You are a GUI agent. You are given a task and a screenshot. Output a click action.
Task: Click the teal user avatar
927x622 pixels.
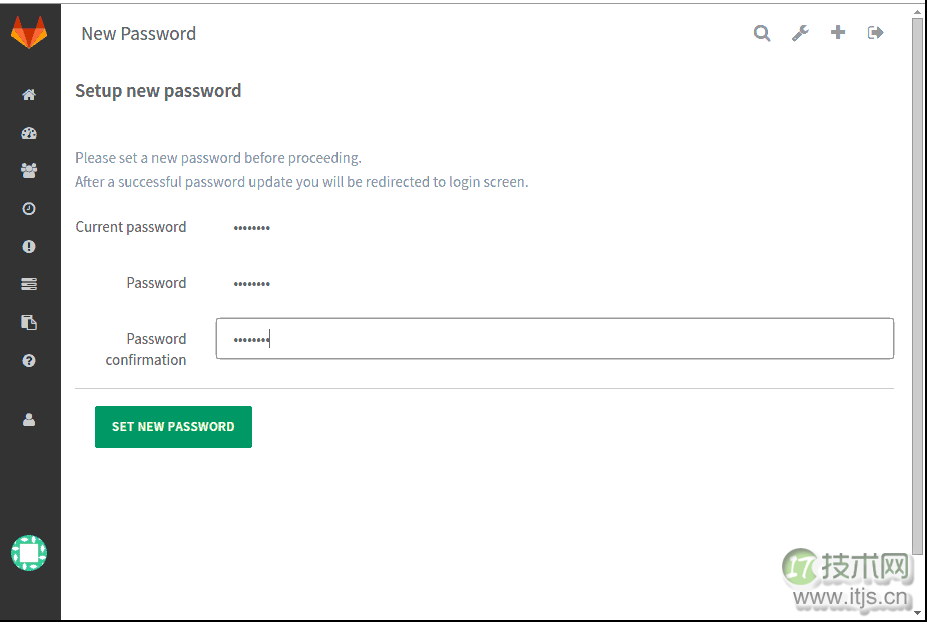29,553
